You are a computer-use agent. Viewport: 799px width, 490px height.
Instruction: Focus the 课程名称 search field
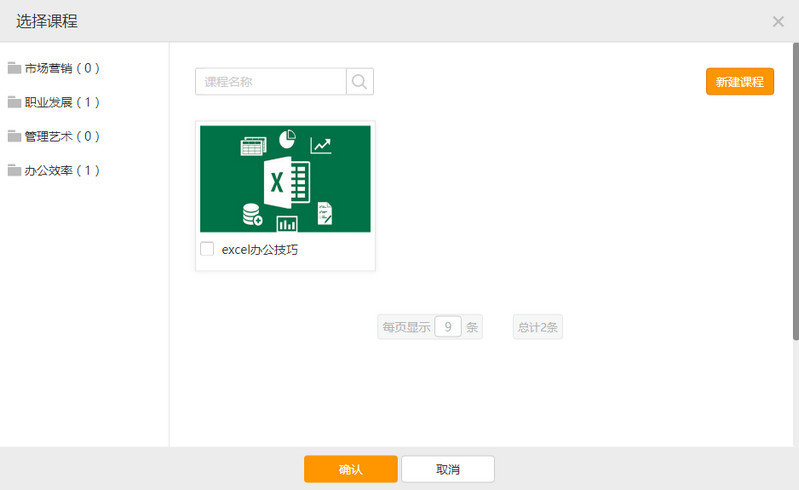click(271, 81)
